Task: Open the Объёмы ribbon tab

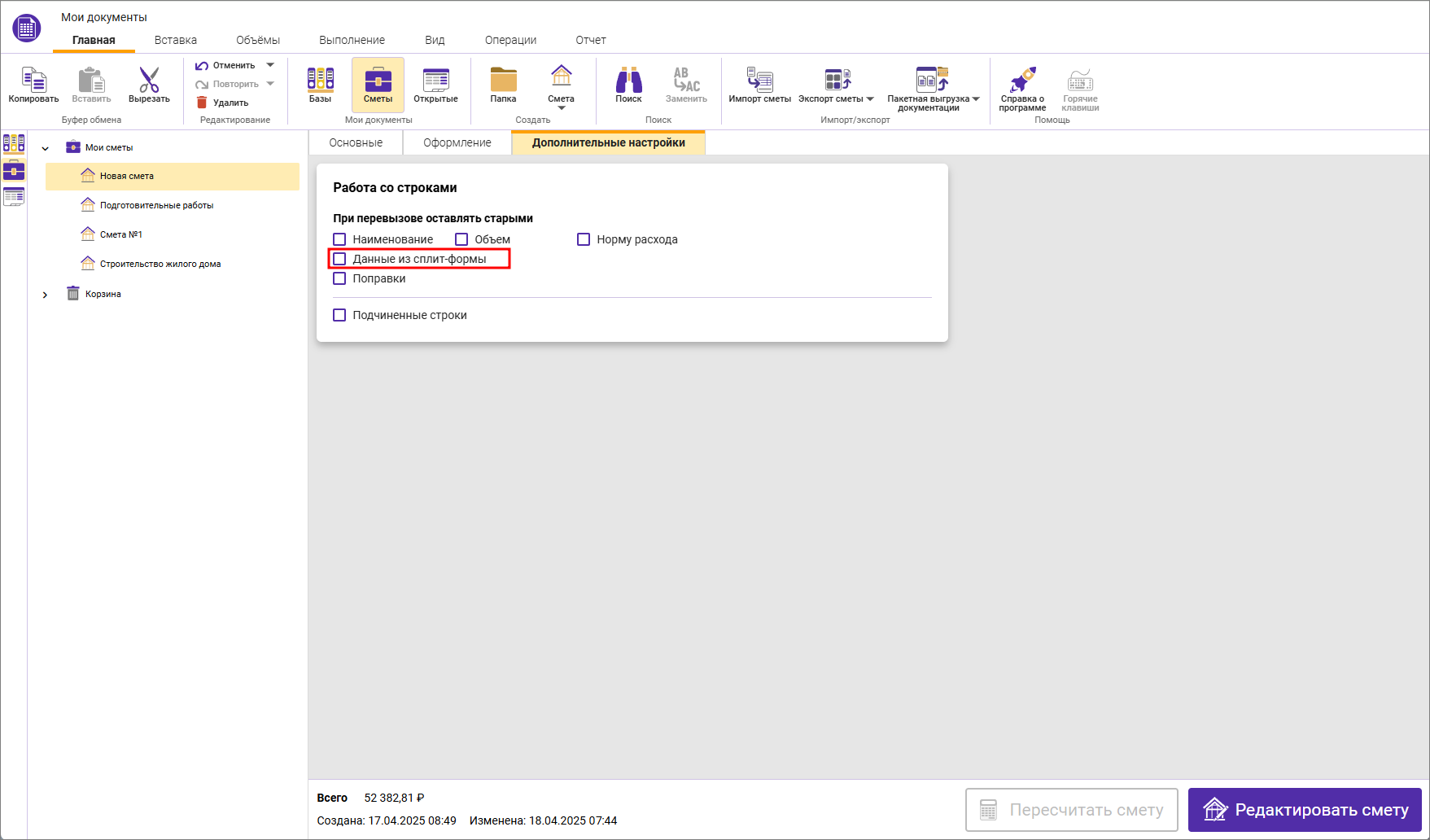Action: [258, 40]
